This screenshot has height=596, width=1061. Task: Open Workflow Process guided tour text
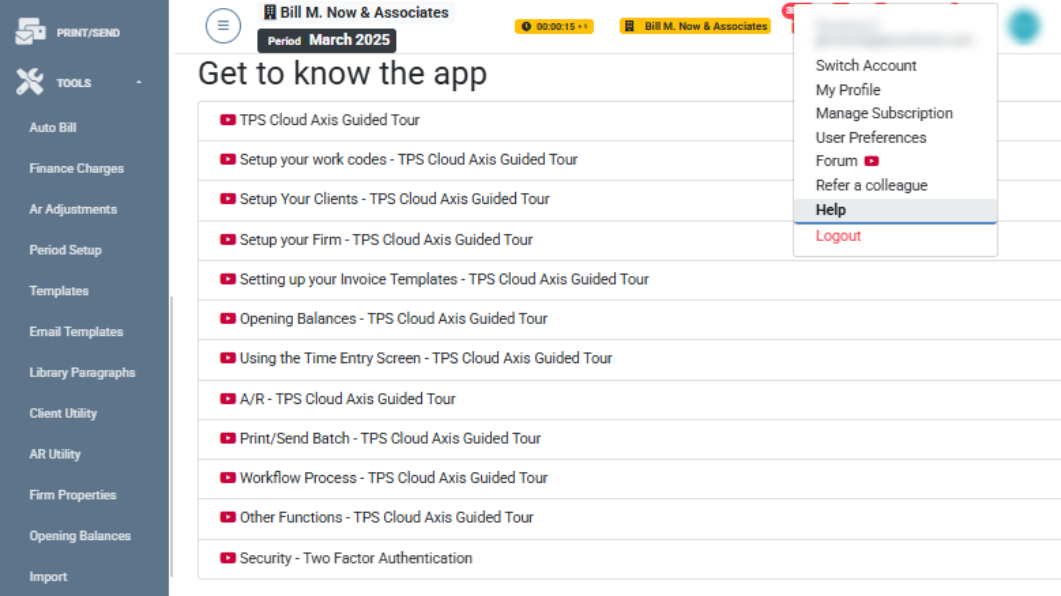point(393,478)
